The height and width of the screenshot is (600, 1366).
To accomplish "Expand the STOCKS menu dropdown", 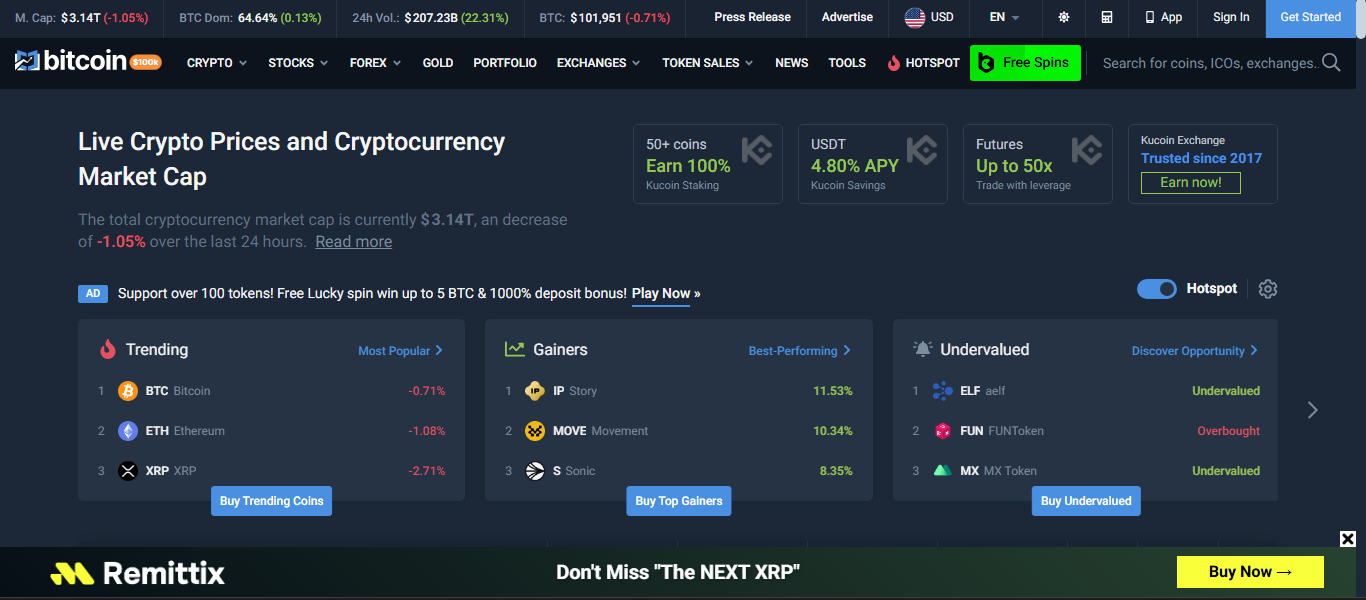I will point(298,63).
